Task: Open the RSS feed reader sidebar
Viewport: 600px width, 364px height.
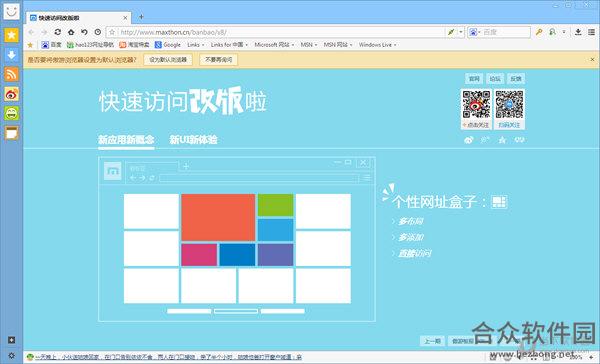Action: [x=11, y=74]
